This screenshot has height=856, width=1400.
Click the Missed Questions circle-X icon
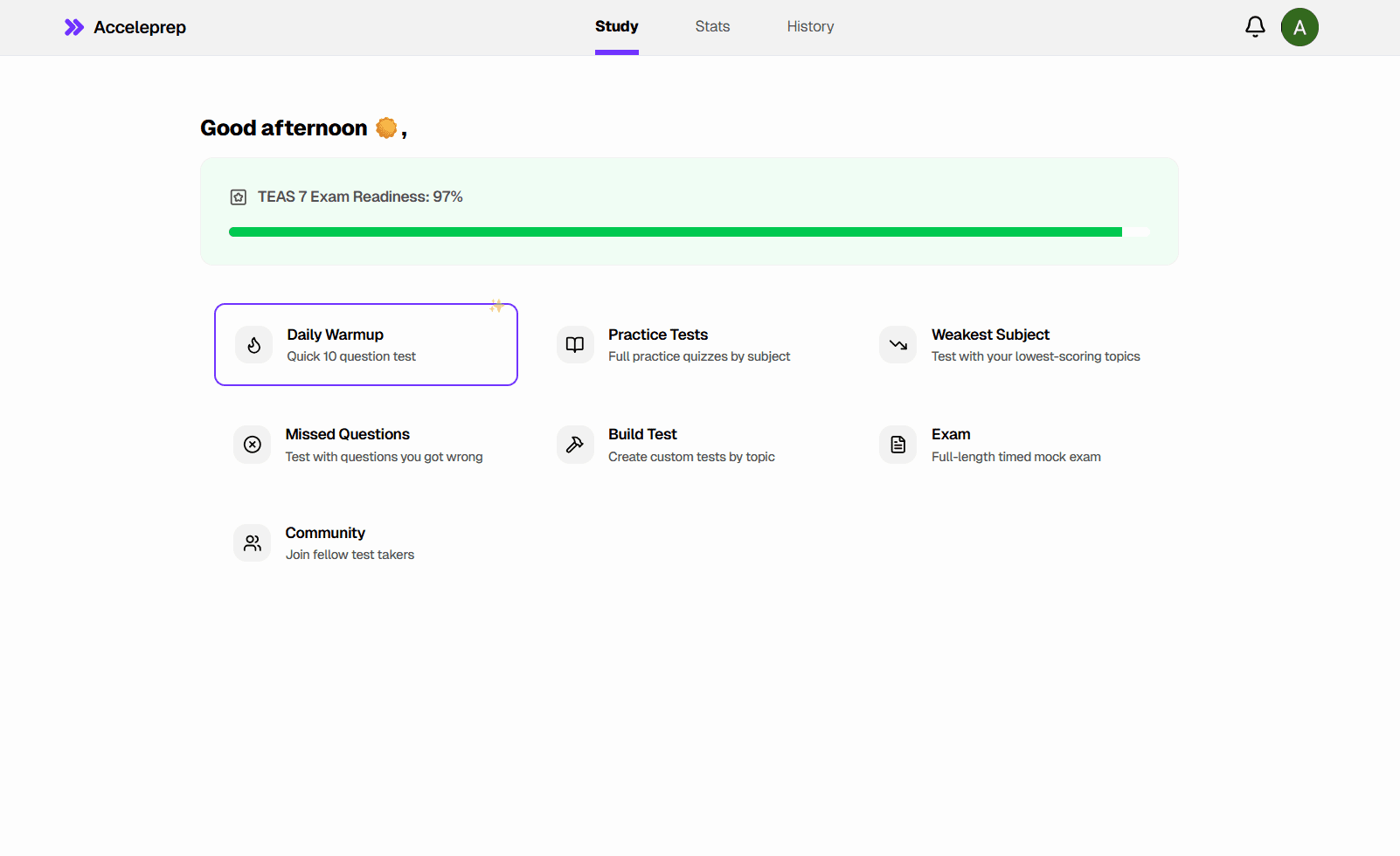[x=253, y=445]
